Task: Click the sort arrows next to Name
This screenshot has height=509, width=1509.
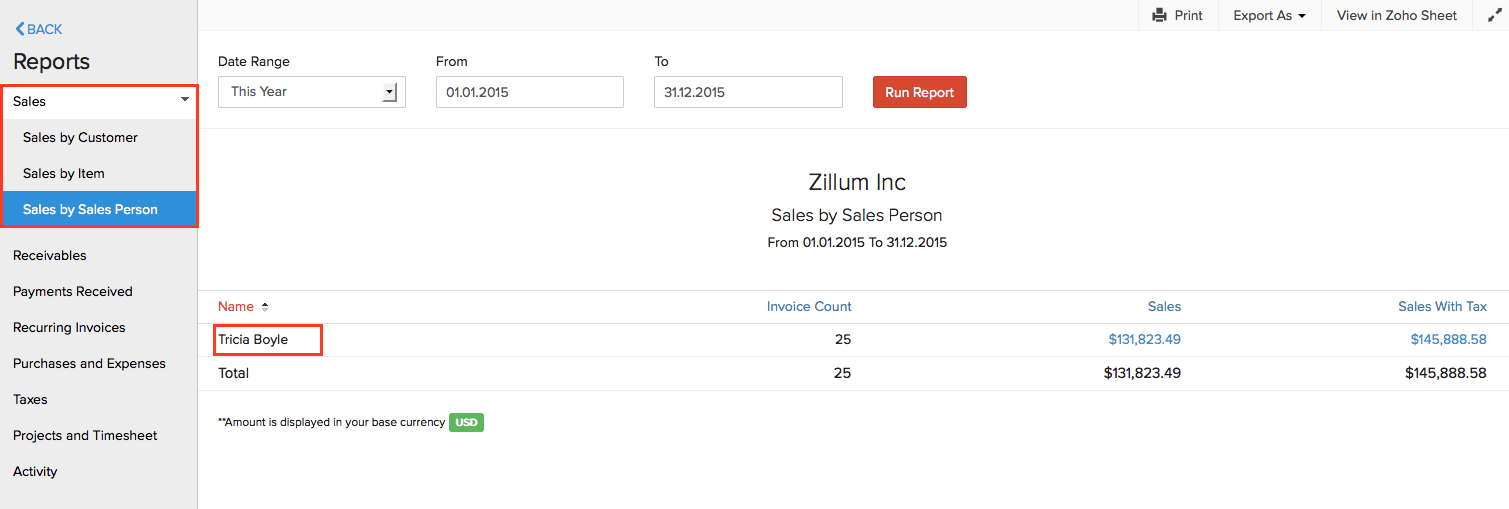Action: (265, 307)
